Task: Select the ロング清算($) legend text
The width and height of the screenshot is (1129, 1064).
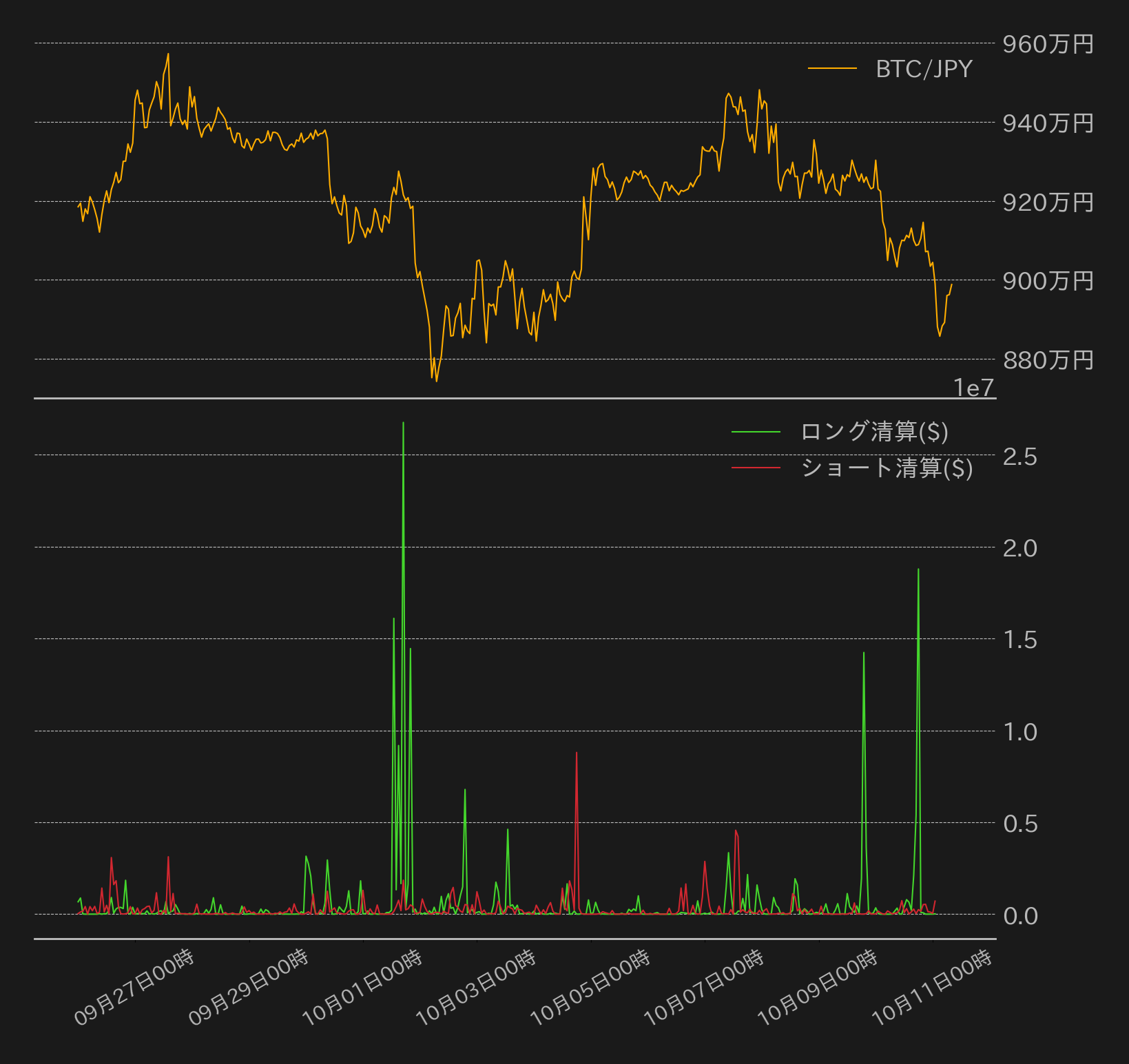Action: (x=874, y=432)
